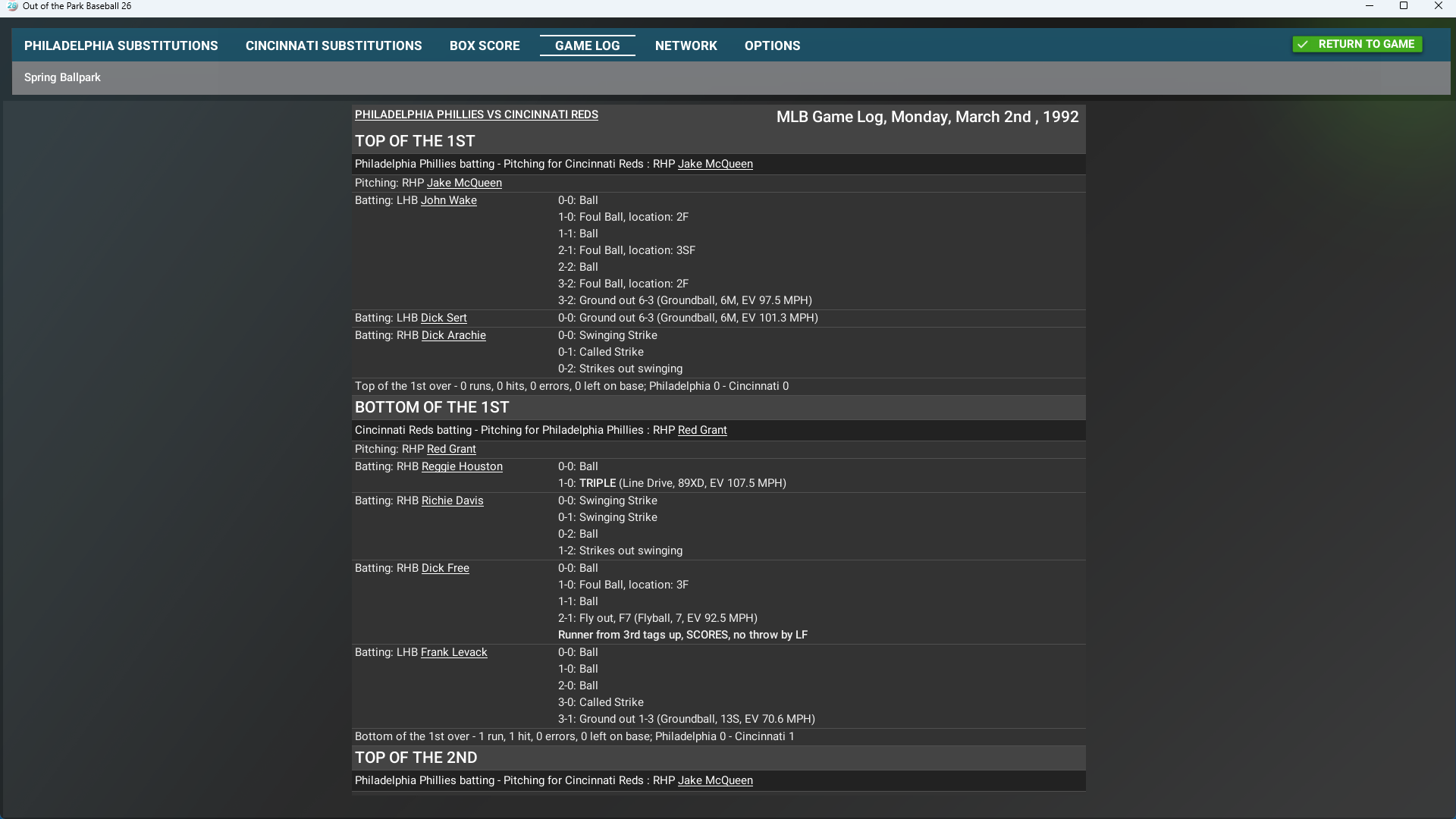Open Dick Sert player link

(x=444, y=318)
